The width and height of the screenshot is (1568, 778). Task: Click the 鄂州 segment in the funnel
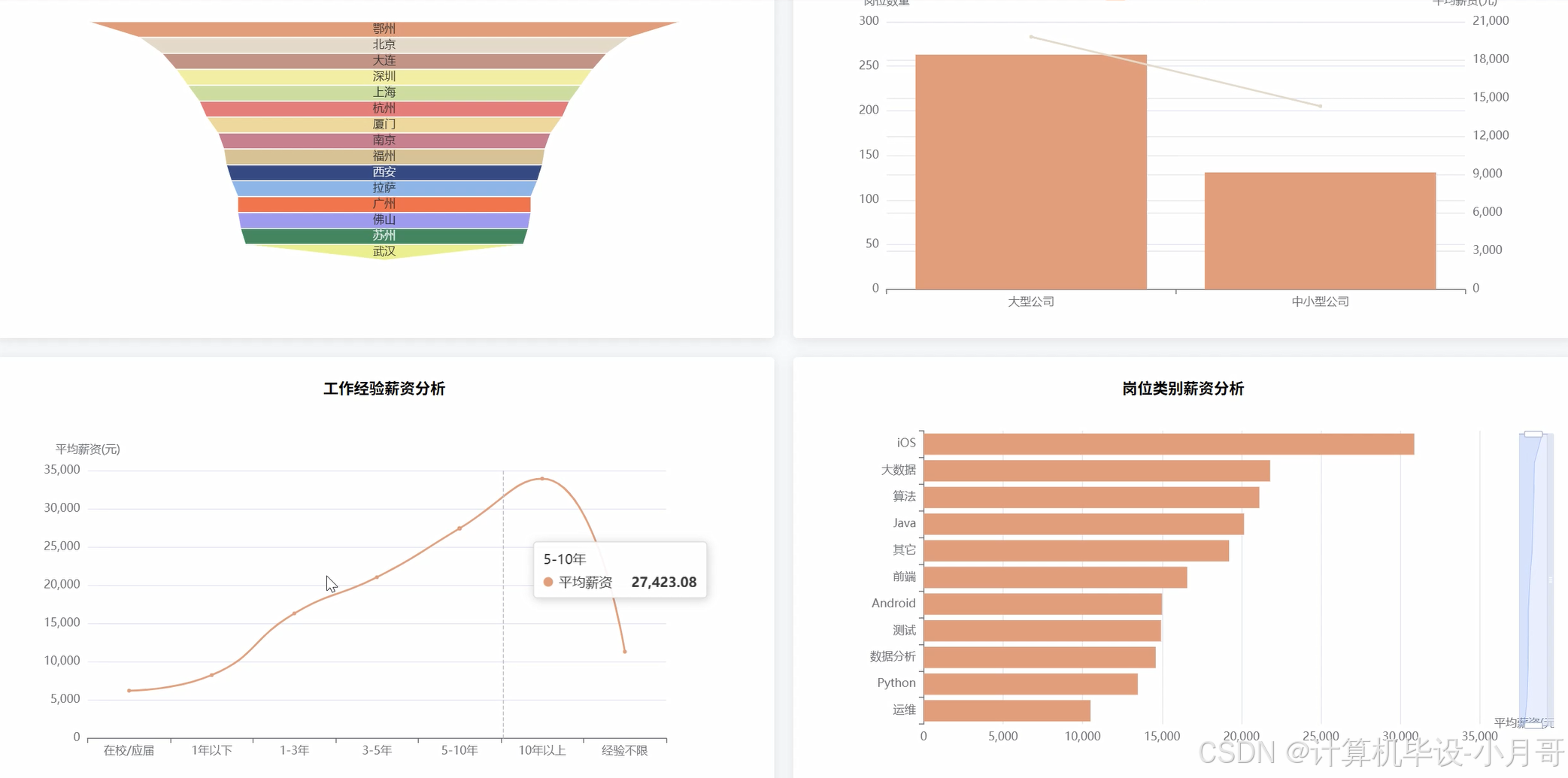coord(384,29)
